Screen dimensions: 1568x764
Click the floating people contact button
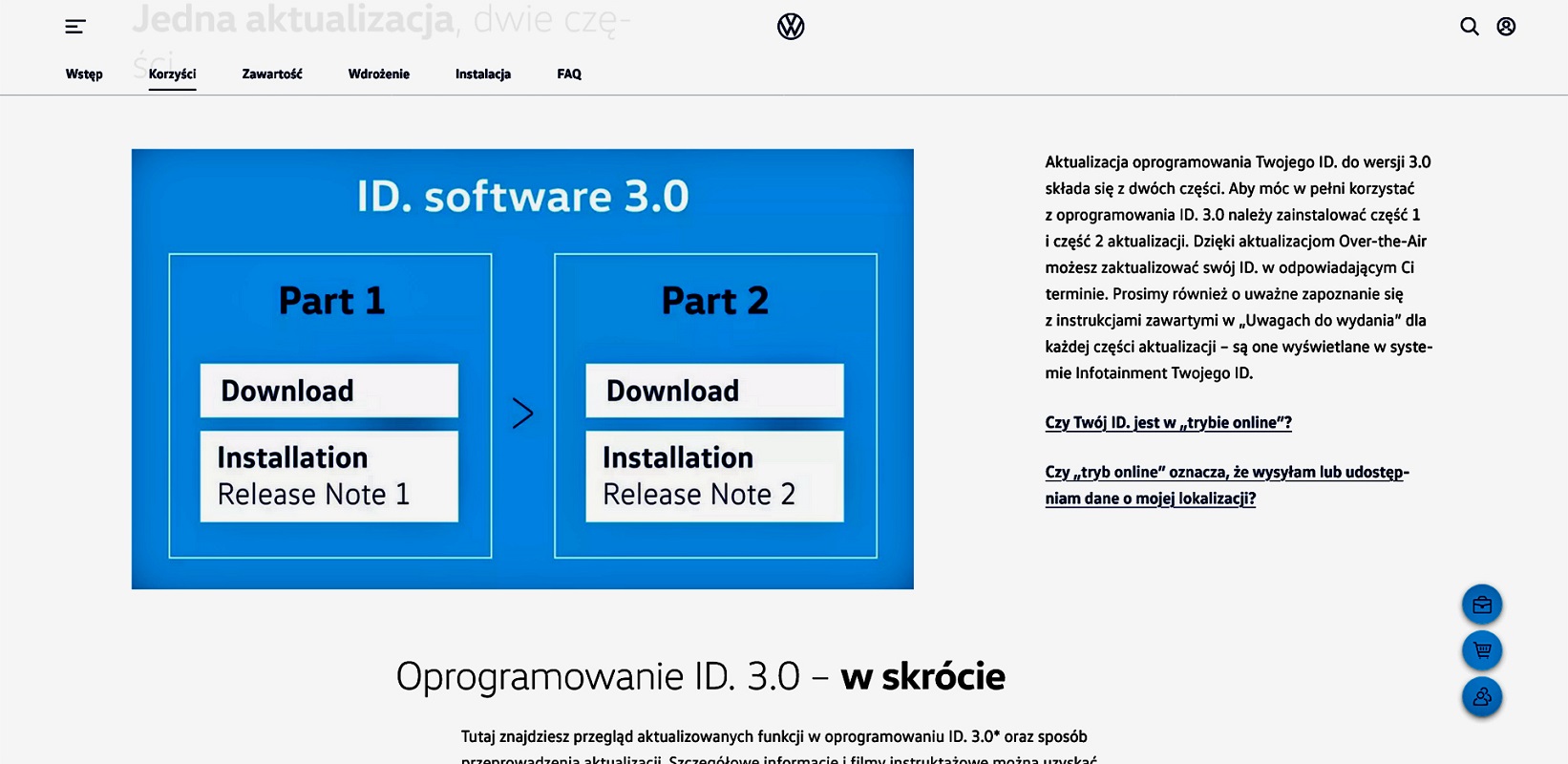point(1482,696)
